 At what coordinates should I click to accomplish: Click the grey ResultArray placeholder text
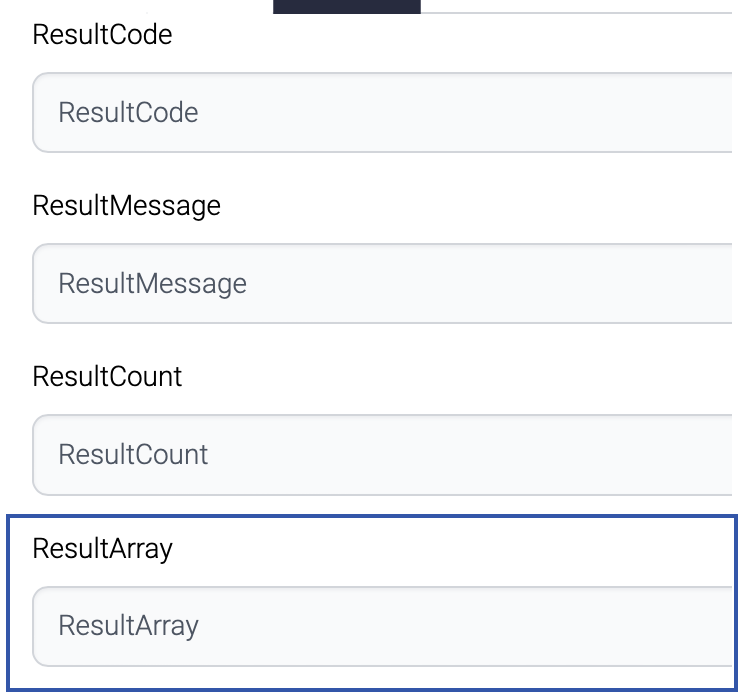128,626
